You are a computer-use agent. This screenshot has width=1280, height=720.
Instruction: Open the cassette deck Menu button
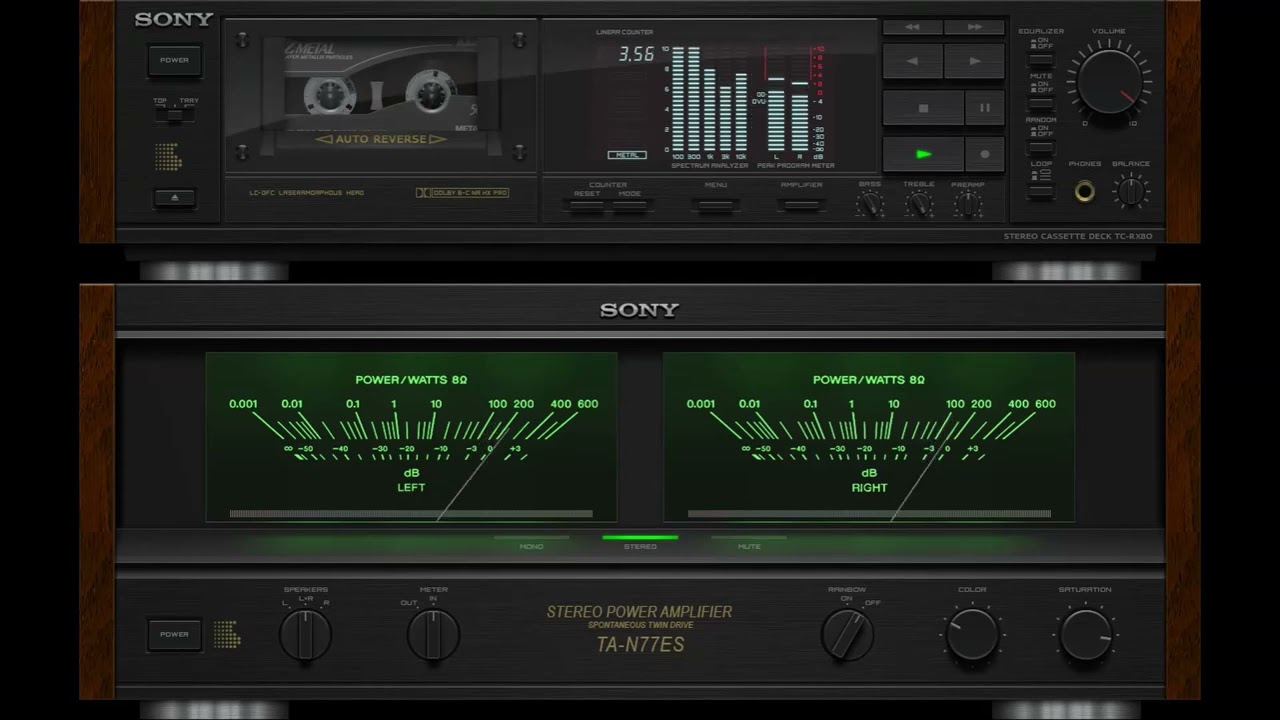point(716,205)
